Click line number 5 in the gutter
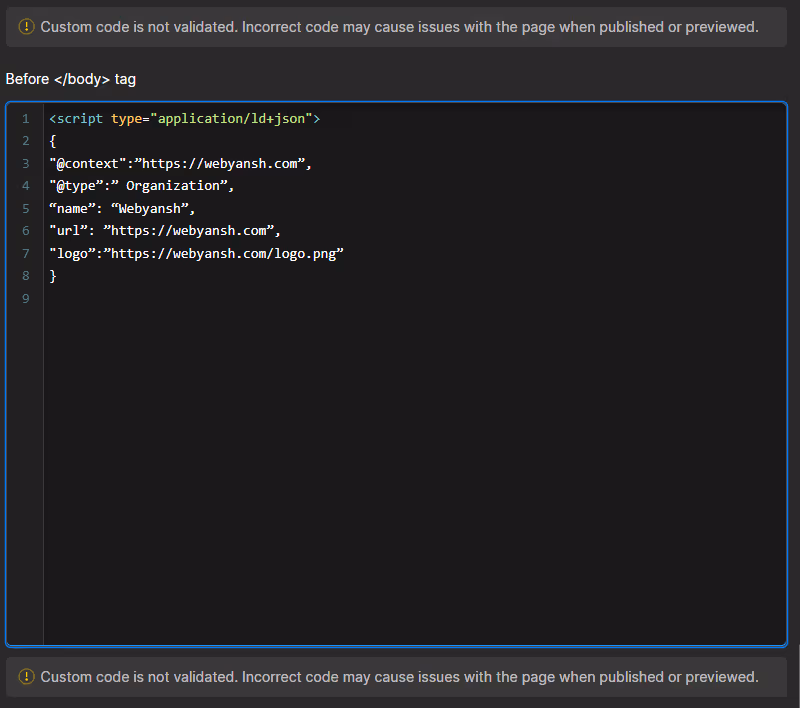This screenshot has height=708, width=800. coord(25,208)
